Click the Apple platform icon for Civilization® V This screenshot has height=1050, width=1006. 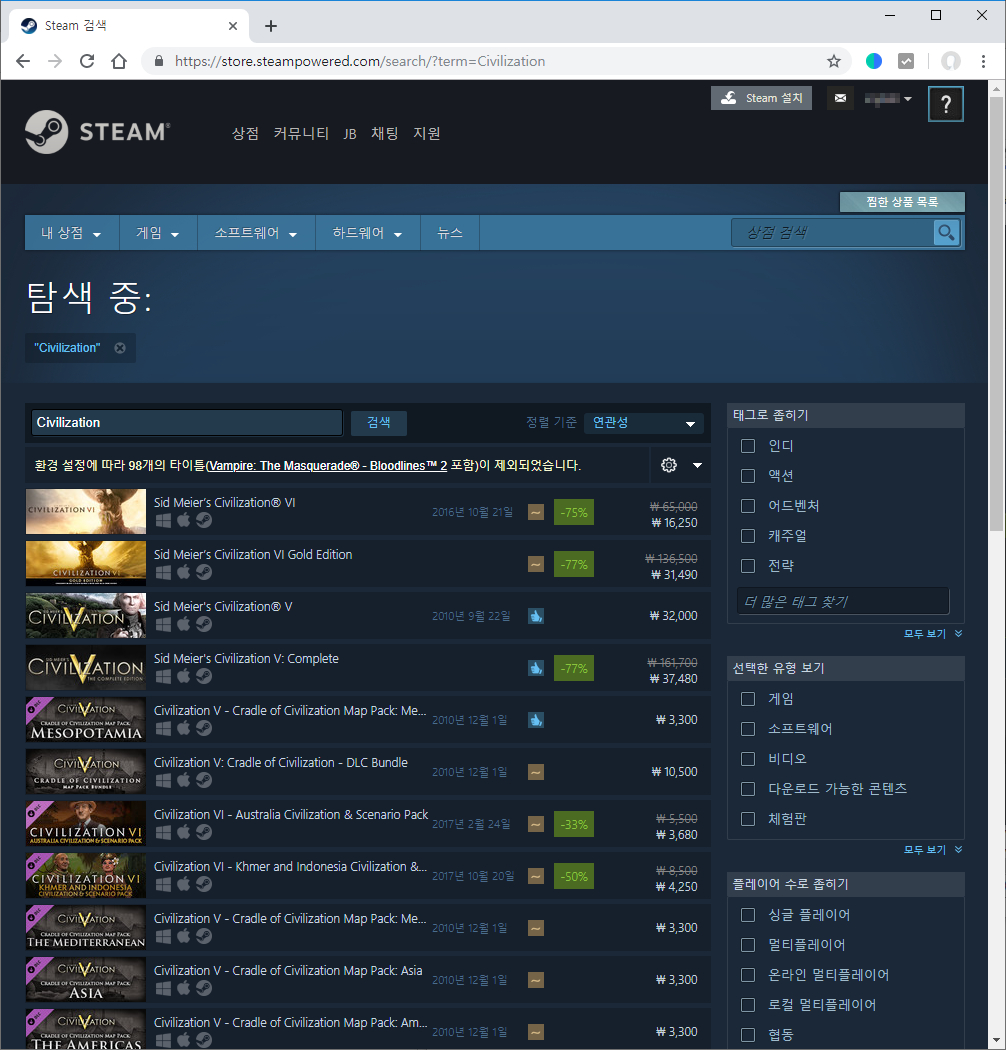pos(184,624)
